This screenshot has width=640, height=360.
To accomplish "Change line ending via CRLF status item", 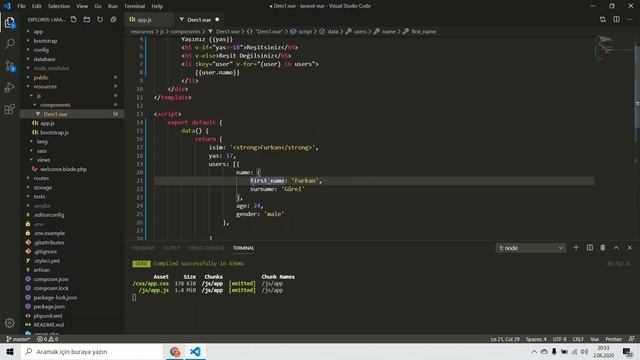I will [578, 339].
